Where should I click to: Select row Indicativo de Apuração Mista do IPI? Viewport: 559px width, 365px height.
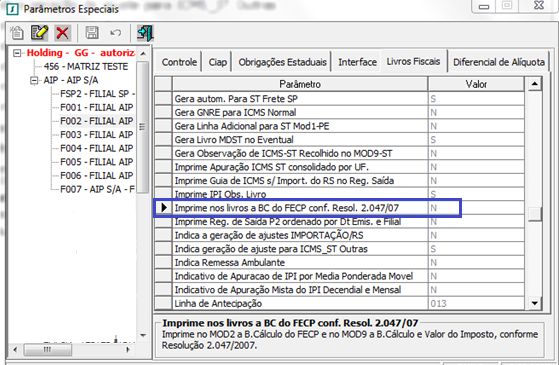[339, 289]
